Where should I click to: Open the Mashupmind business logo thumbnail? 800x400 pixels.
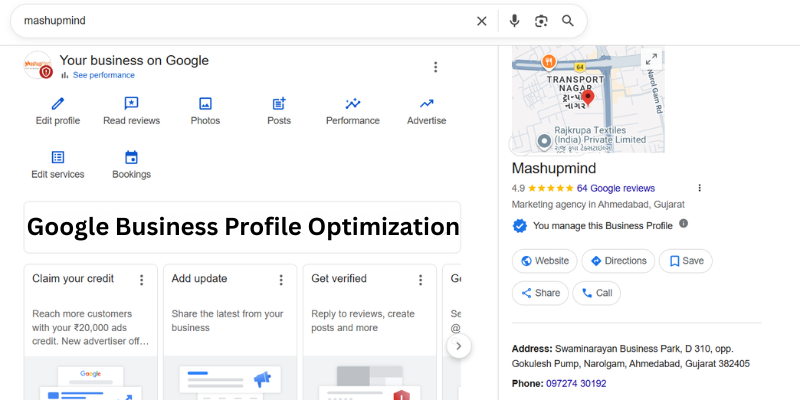[38, 65]
